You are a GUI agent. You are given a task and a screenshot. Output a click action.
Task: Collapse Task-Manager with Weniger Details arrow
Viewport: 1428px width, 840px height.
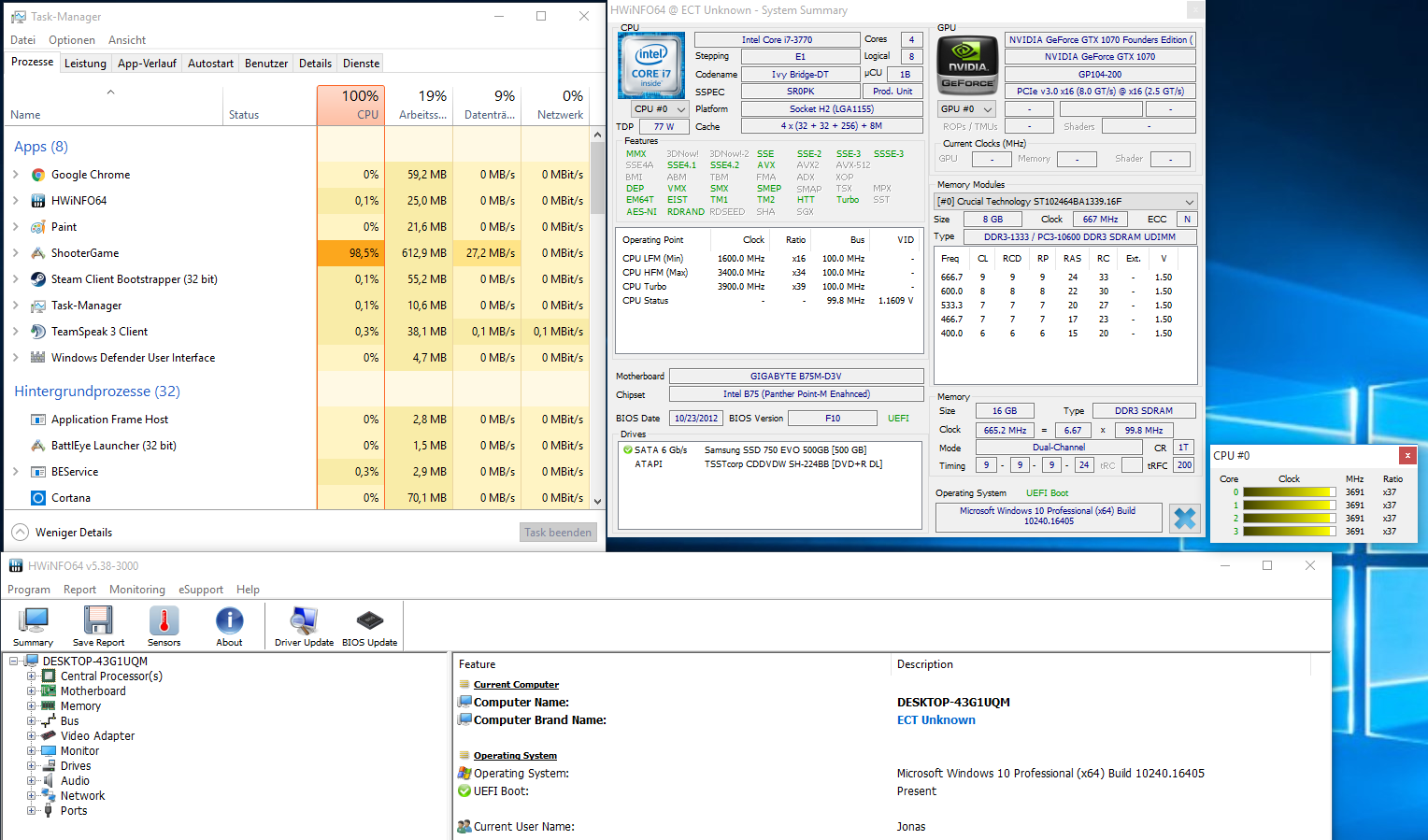[x=20, y=532]
